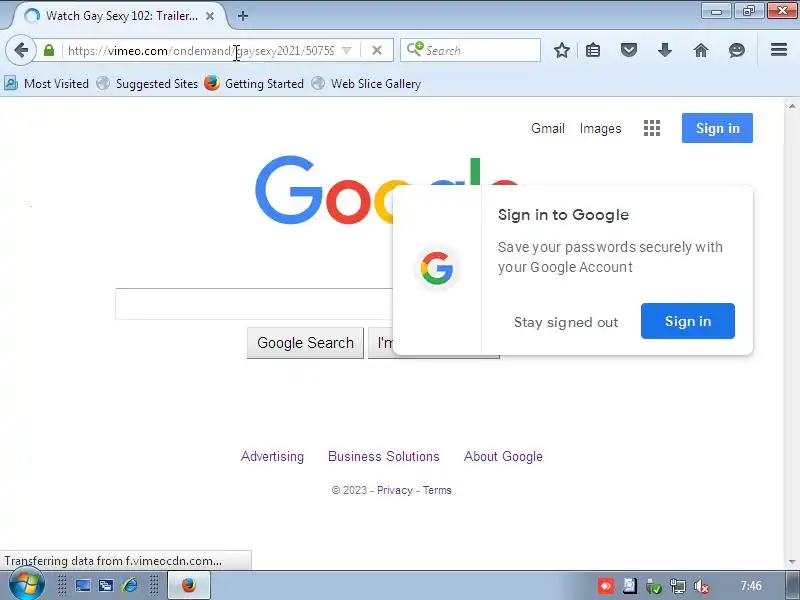Image resolution: width=800 pixels, height=600 pixels.
Task: Click the Google Search button
Action: tap(305, 343)
